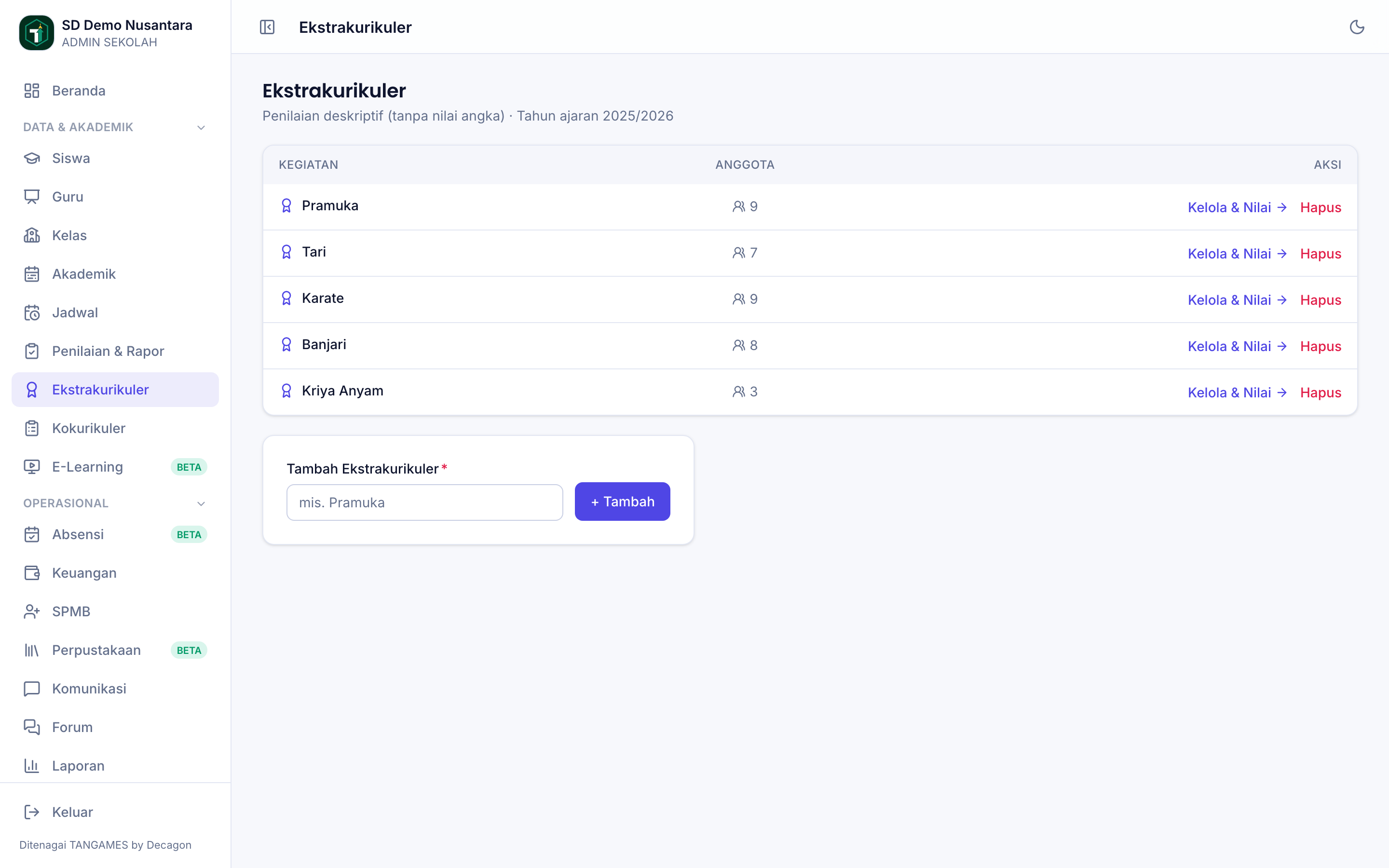Click the KEGIATAN column header

click(308, 165)
